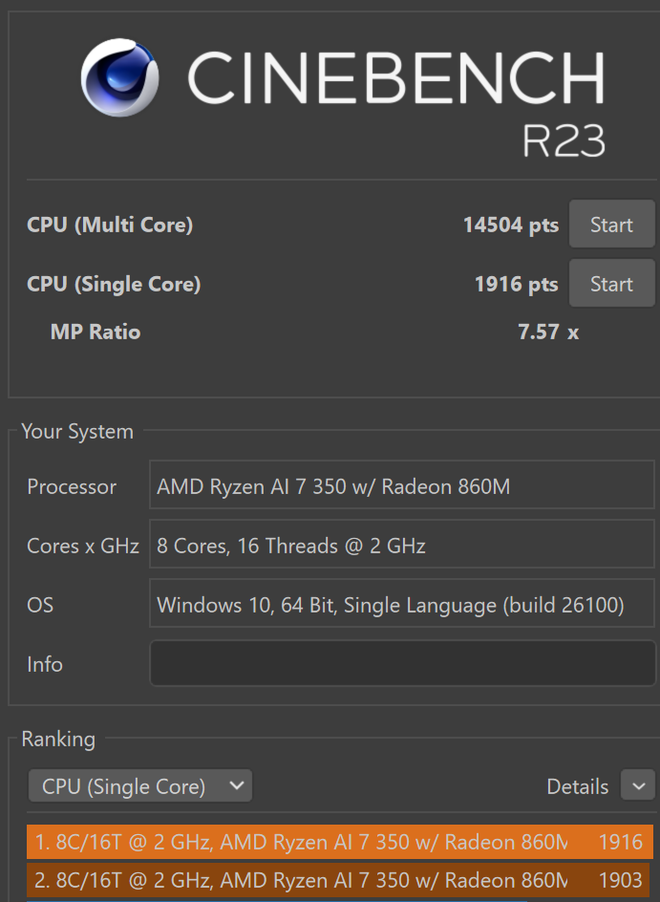
Task: Open the CPU (Single Core) ranking dropdown
Action: (140, 786)
